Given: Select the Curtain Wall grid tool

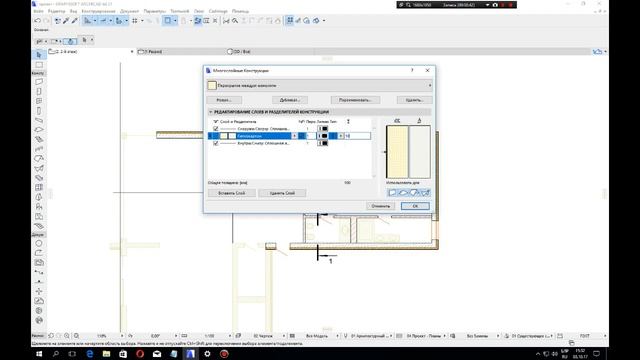Looking at the screenshot, I should [39, 187].
